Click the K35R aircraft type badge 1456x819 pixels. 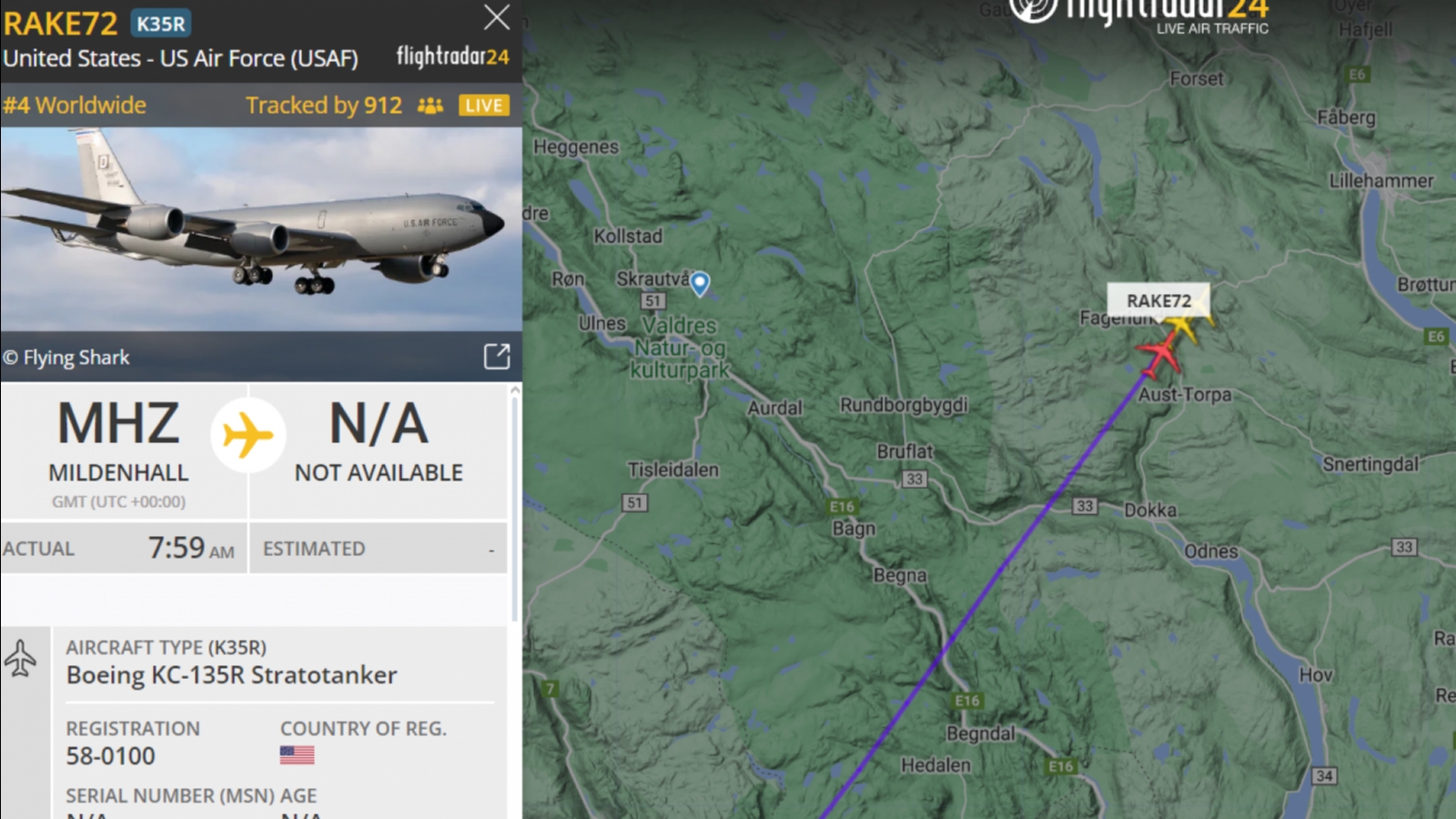[161, 24]
